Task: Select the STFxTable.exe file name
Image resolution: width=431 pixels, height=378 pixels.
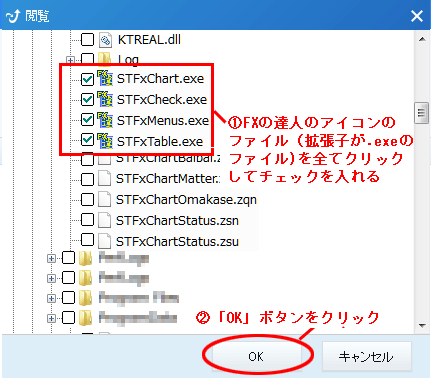Action: pos(160,141)
